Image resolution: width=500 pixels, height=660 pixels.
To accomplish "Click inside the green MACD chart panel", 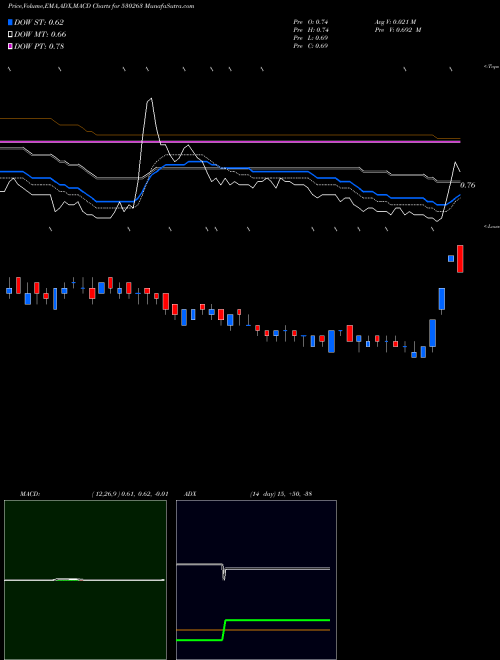I will (x=85, y=580).
